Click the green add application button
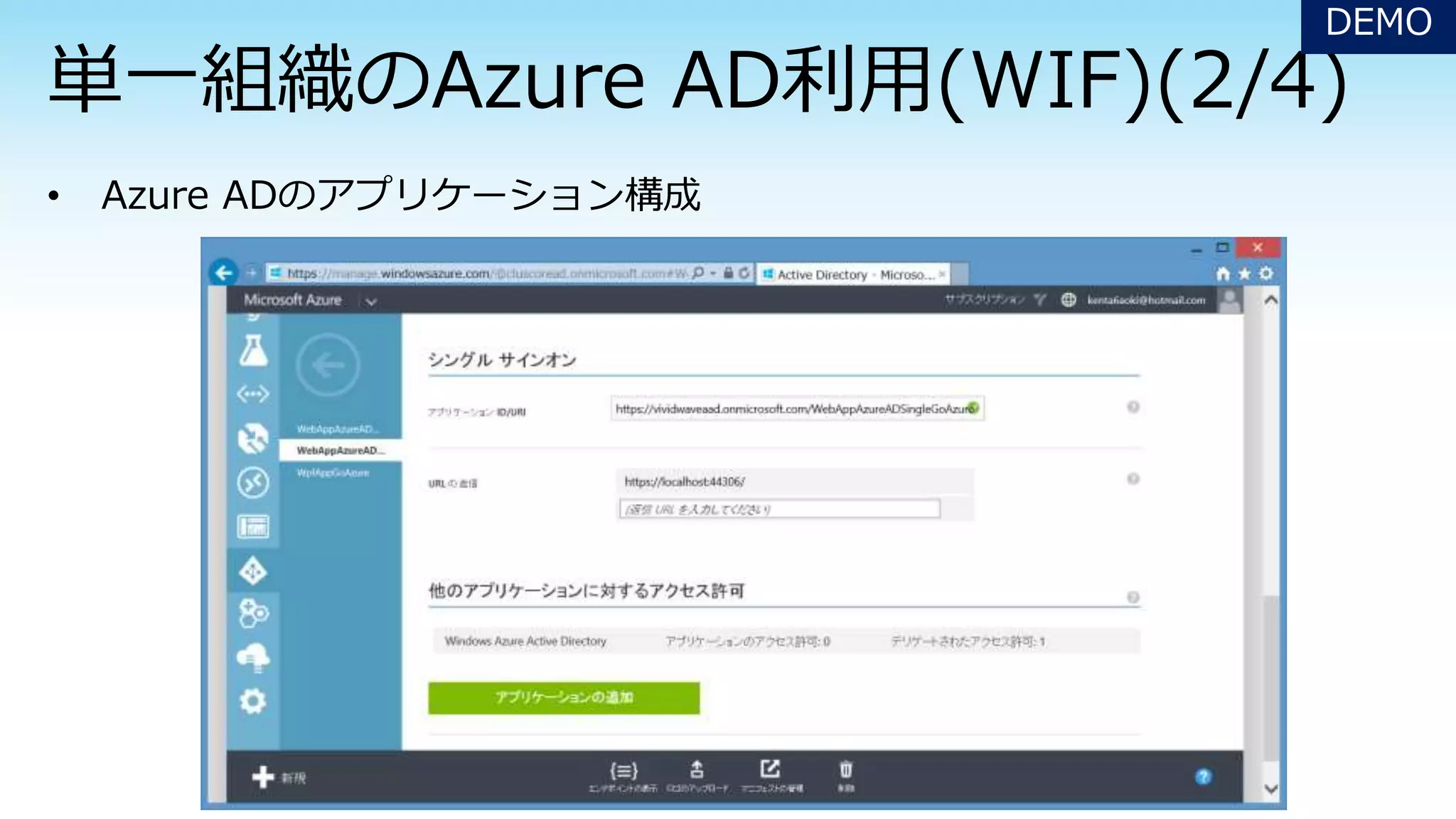The width and height of the screenshot is (1456, 819). point(564,697)
